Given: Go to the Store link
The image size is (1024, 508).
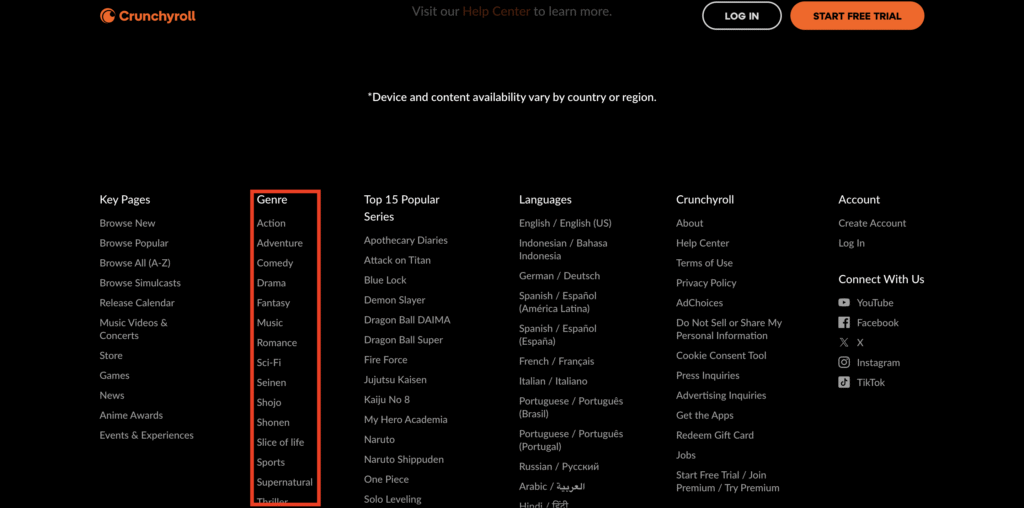Looking at the screenshot, I should click(111, 356).
